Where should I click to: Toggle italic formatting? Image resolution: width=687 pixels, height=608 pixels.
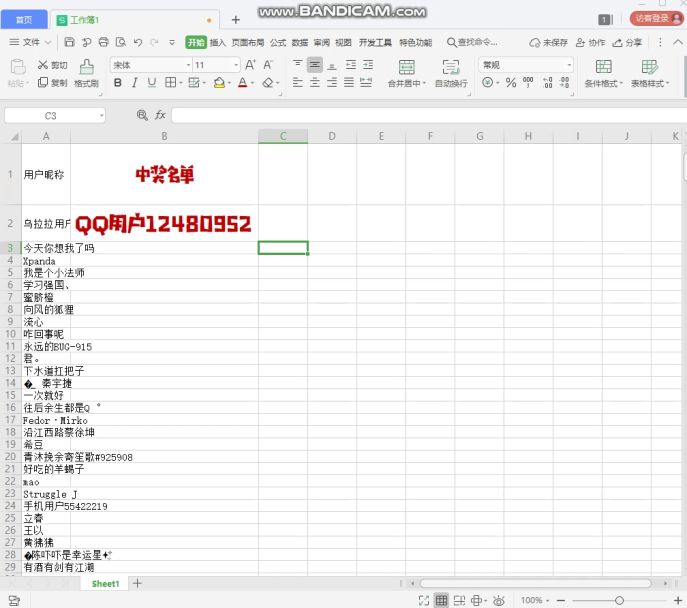(135, 83)
